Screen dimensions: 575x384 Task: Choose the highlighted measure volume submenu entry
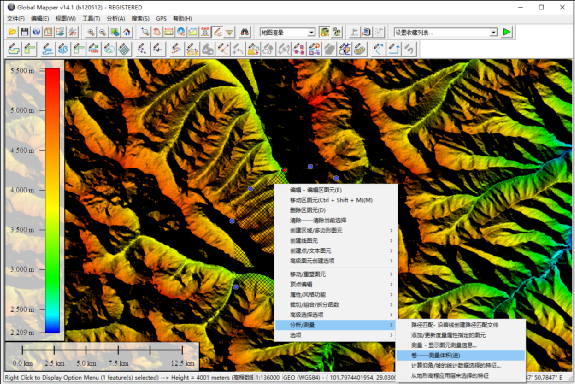[x=461, y=355]
